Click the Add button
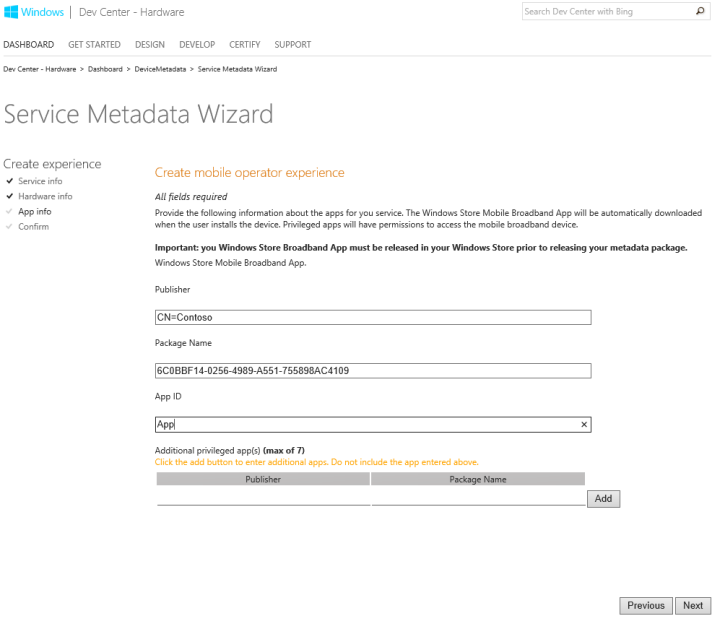The width and height of the screenshot is (720, 621). pyautogui.click(x=603, y=498)
